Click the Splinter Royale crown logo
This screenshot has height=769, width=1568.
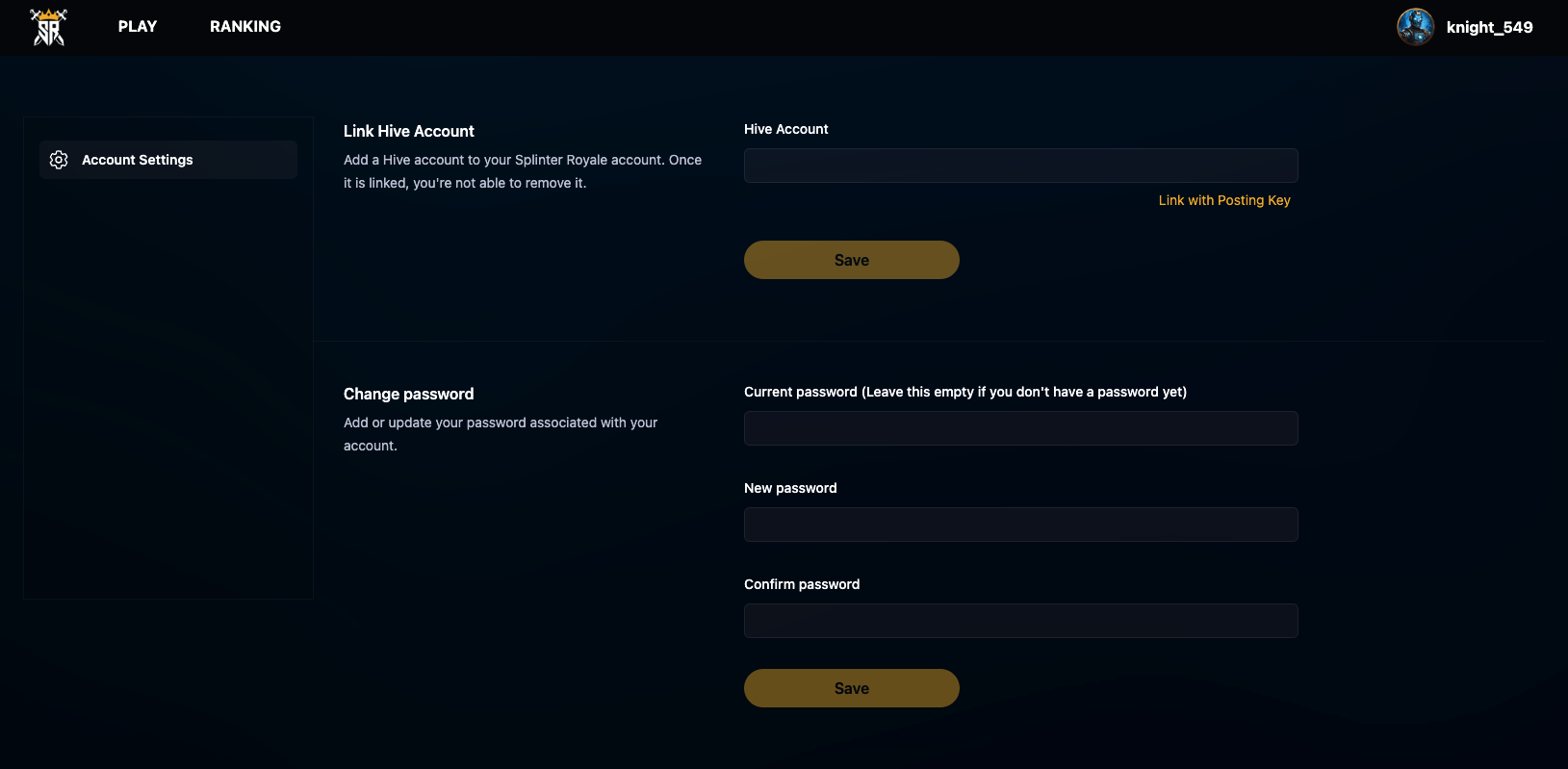click(49, 27)
